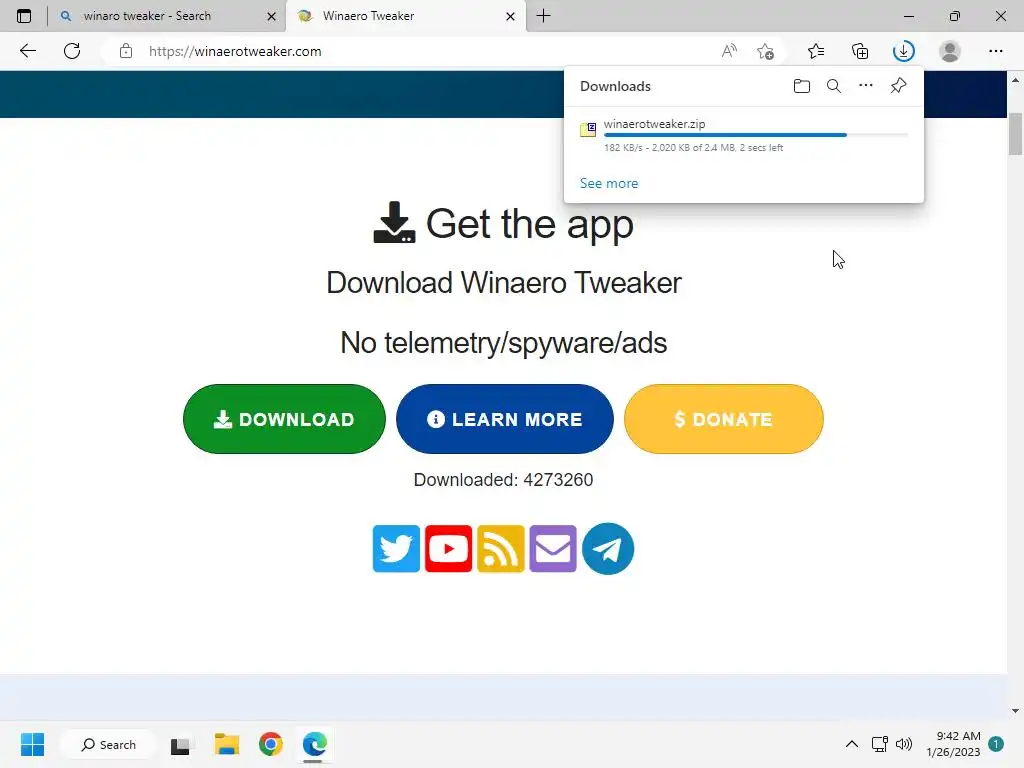This screenshot has height=768, width=1024.
Task: Click the download speed status text
Action: point(694,148)
